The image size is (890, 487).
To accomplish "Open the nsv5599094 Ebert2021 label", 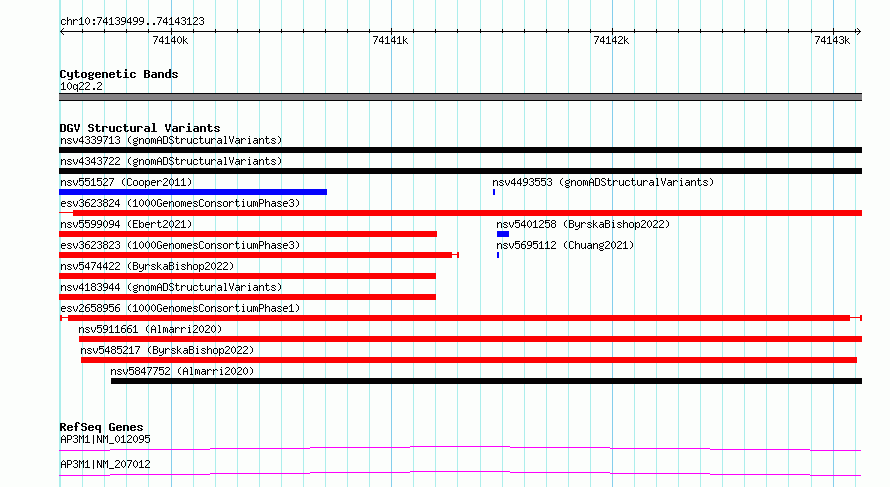I will pyautogui.click(x=126, y=224).
